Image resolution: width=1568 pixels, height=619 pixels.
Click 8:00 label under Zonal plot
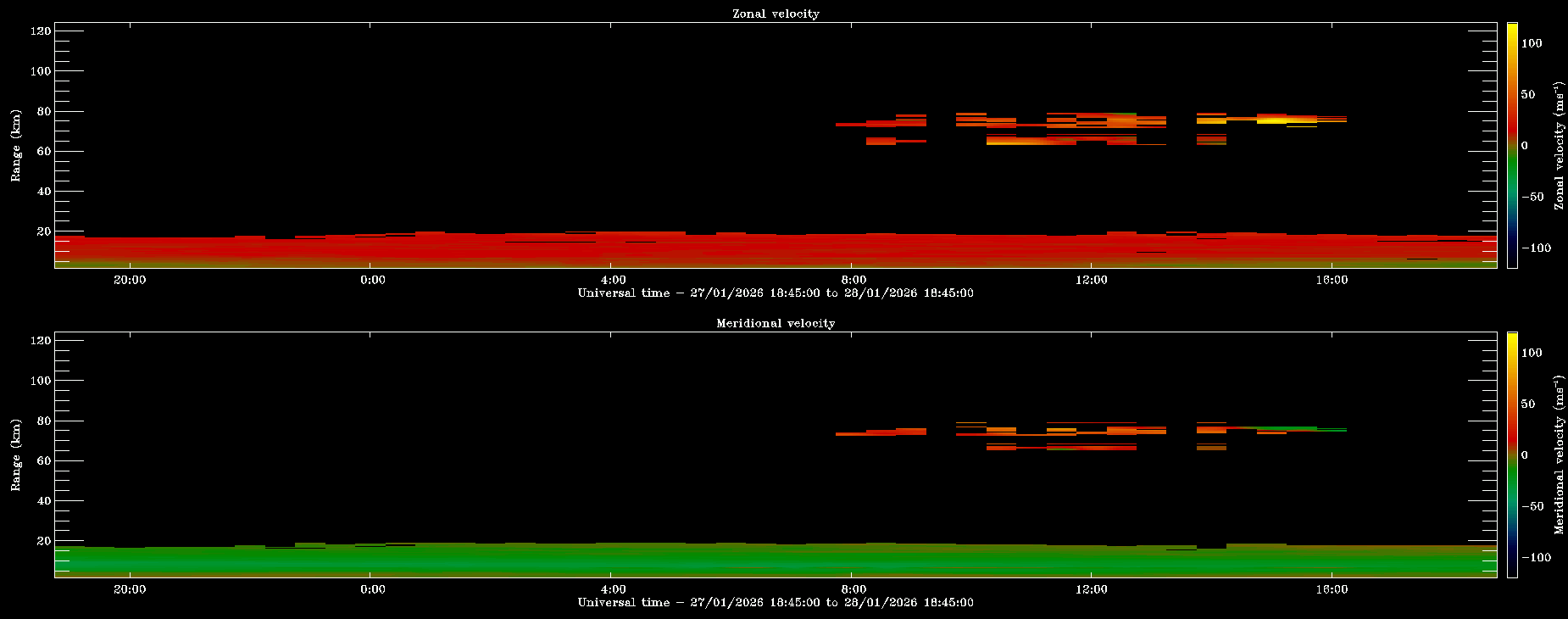pyautogui.click(x=854, y=280)
